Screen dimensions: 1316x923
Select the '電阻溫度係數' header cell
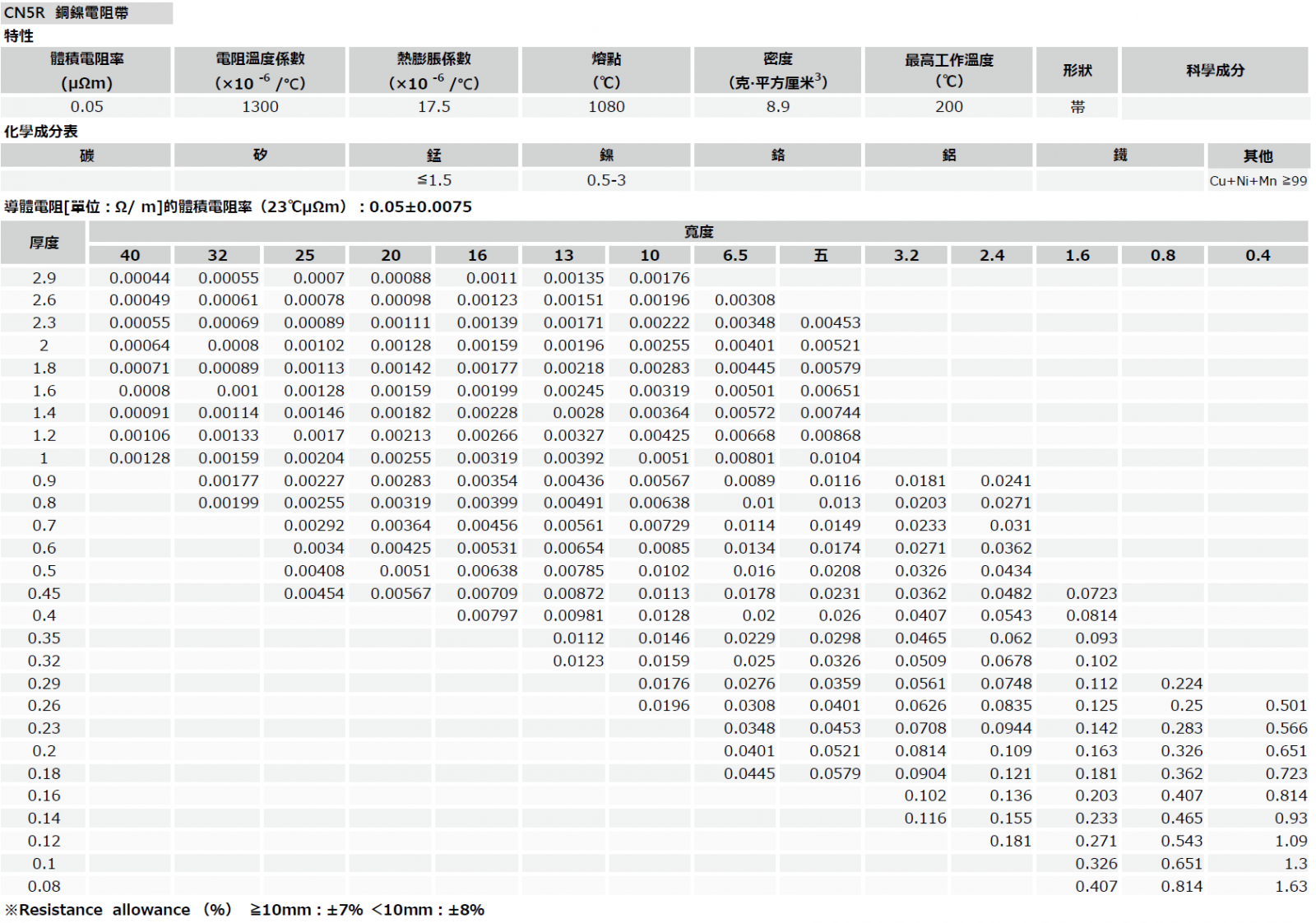click(x=260, y=71)
